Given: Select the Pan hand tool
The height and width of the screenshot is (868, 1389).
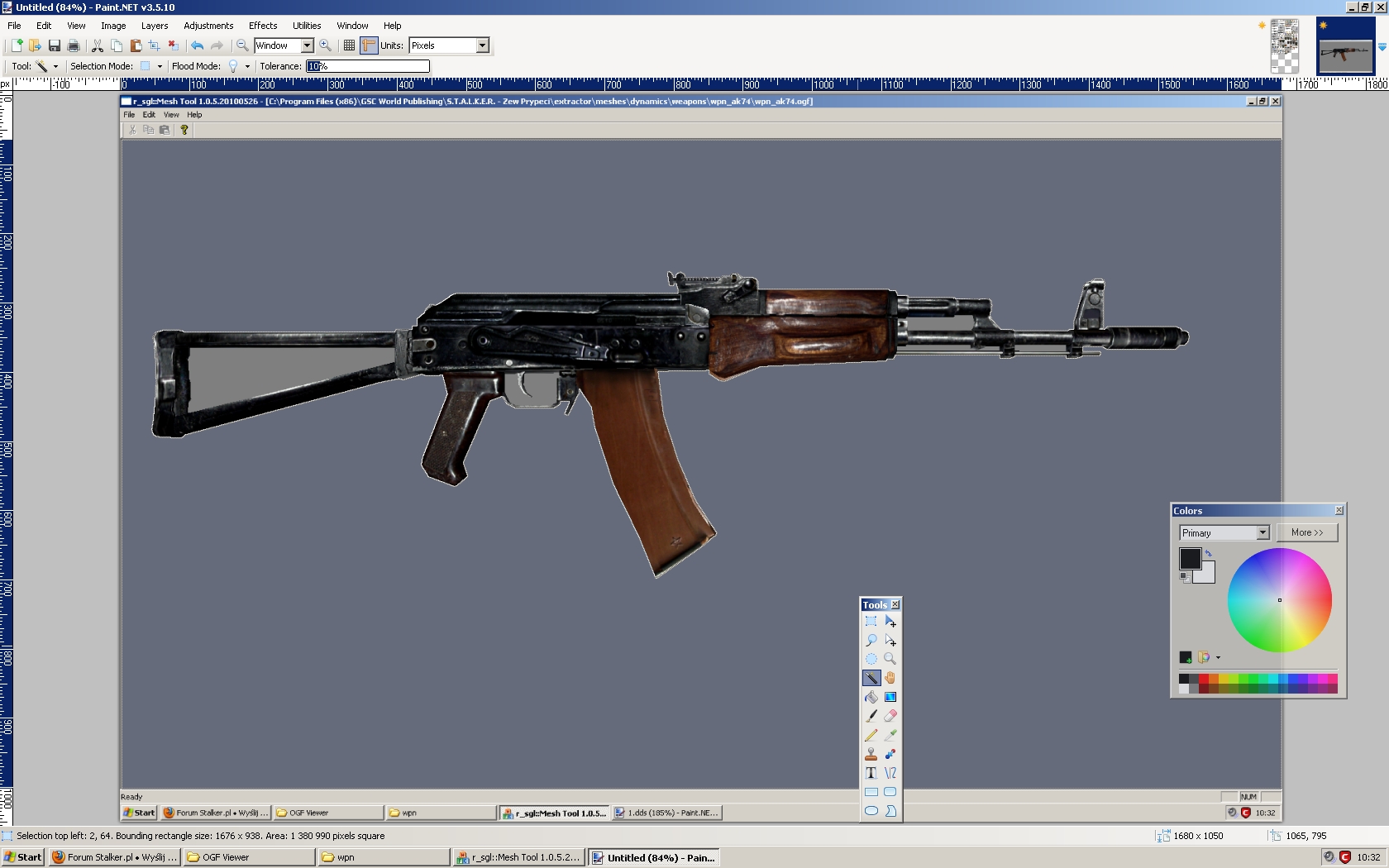Looking at the screenshot, I should click(890, 678).
